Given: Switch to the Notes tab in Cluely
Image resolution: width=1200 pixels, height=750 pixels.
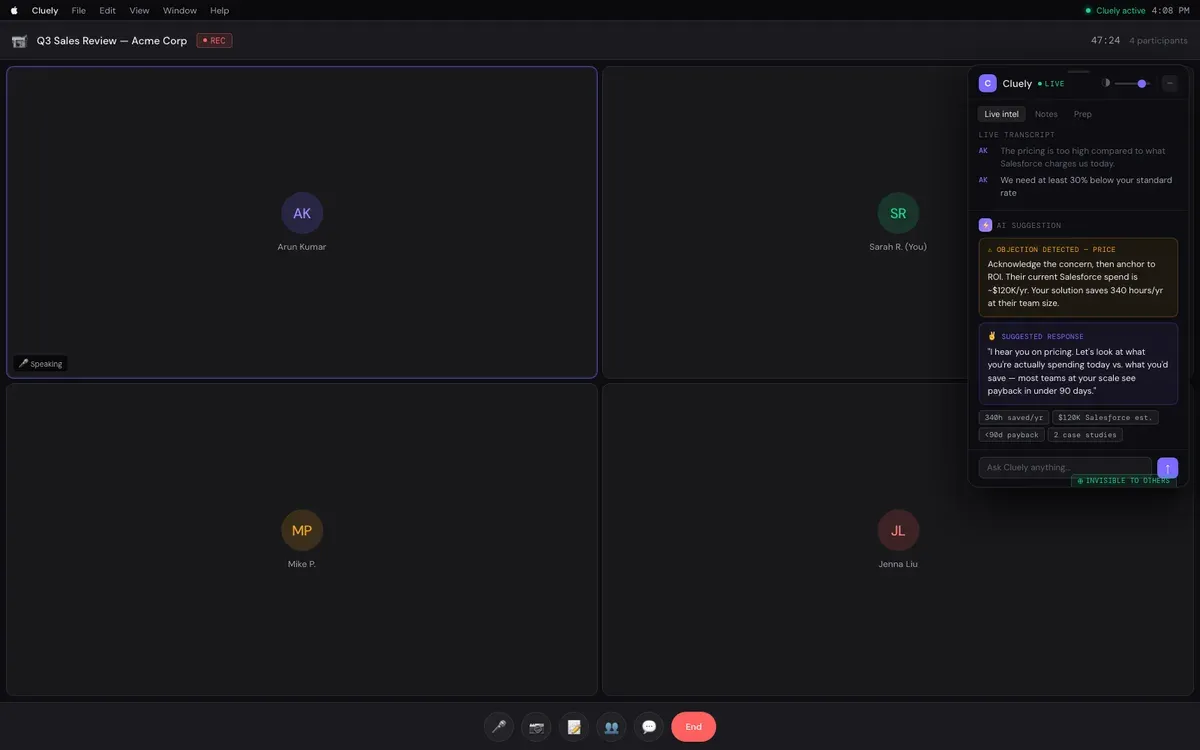Looking at the screenshot, I should click(1046, 114).
